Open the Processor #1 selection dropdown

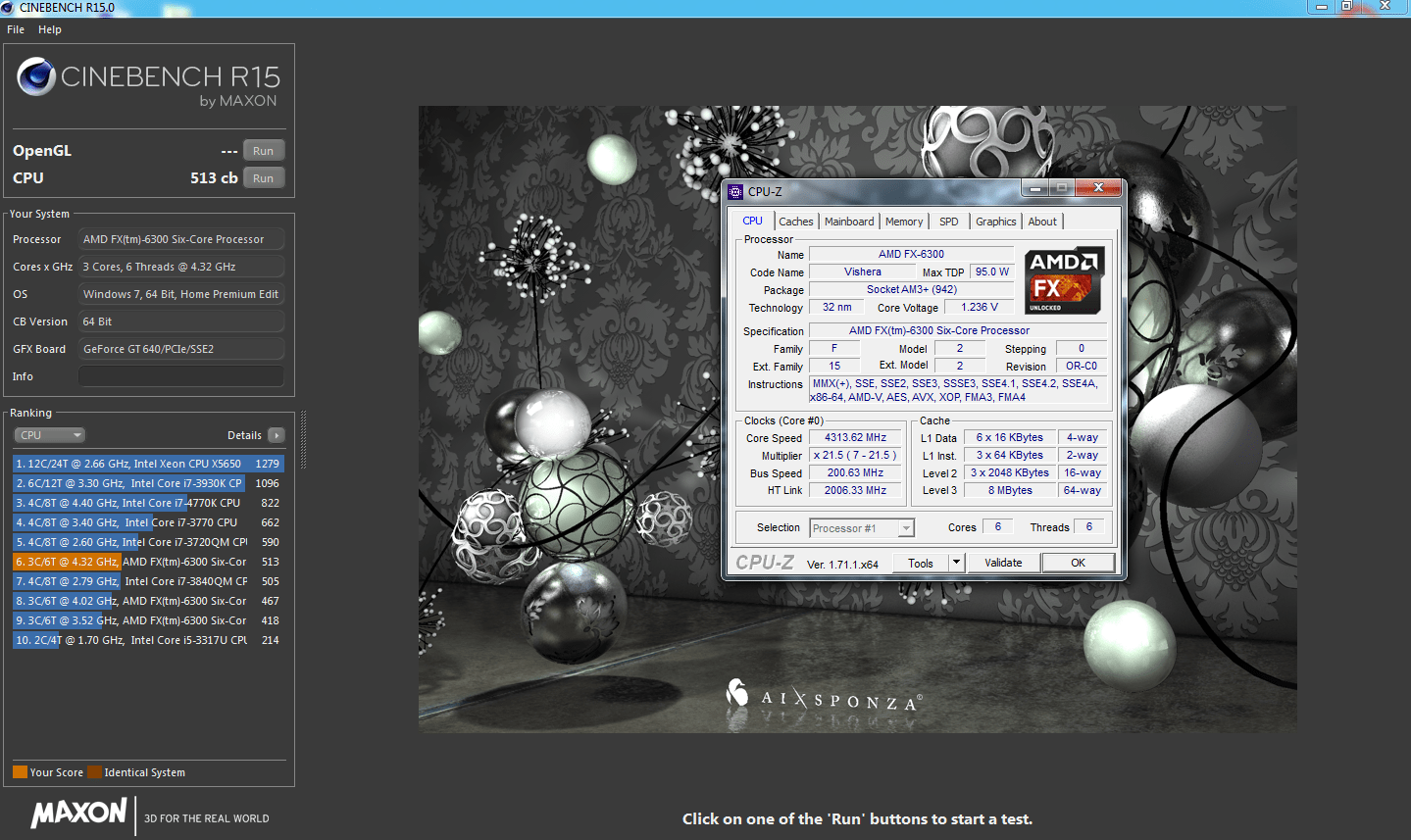(862, 528)
